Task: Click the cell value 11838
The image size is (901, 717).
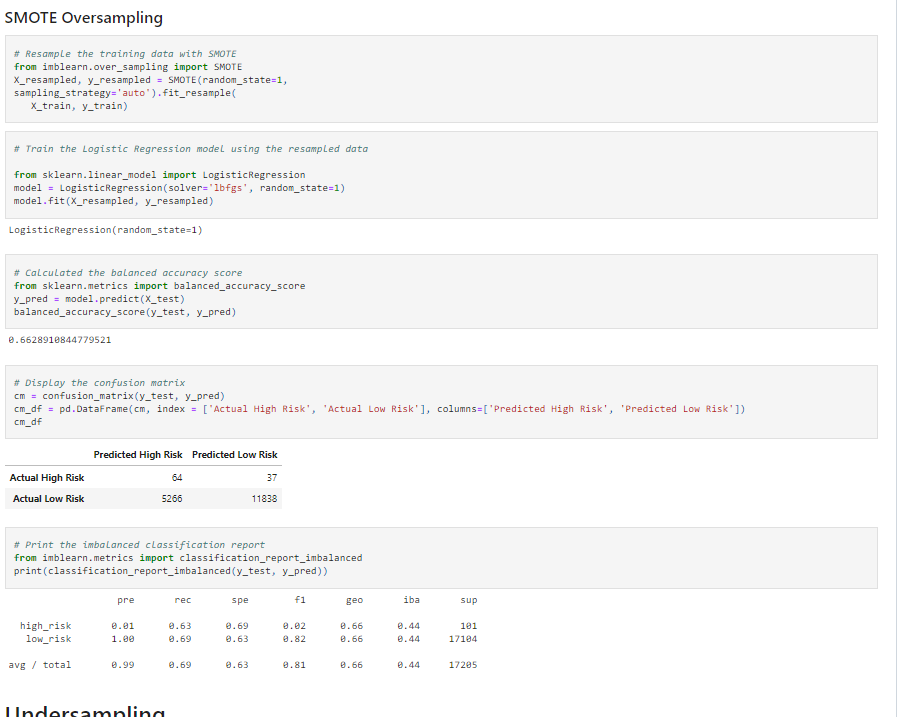Action: [x=264, y=499]
